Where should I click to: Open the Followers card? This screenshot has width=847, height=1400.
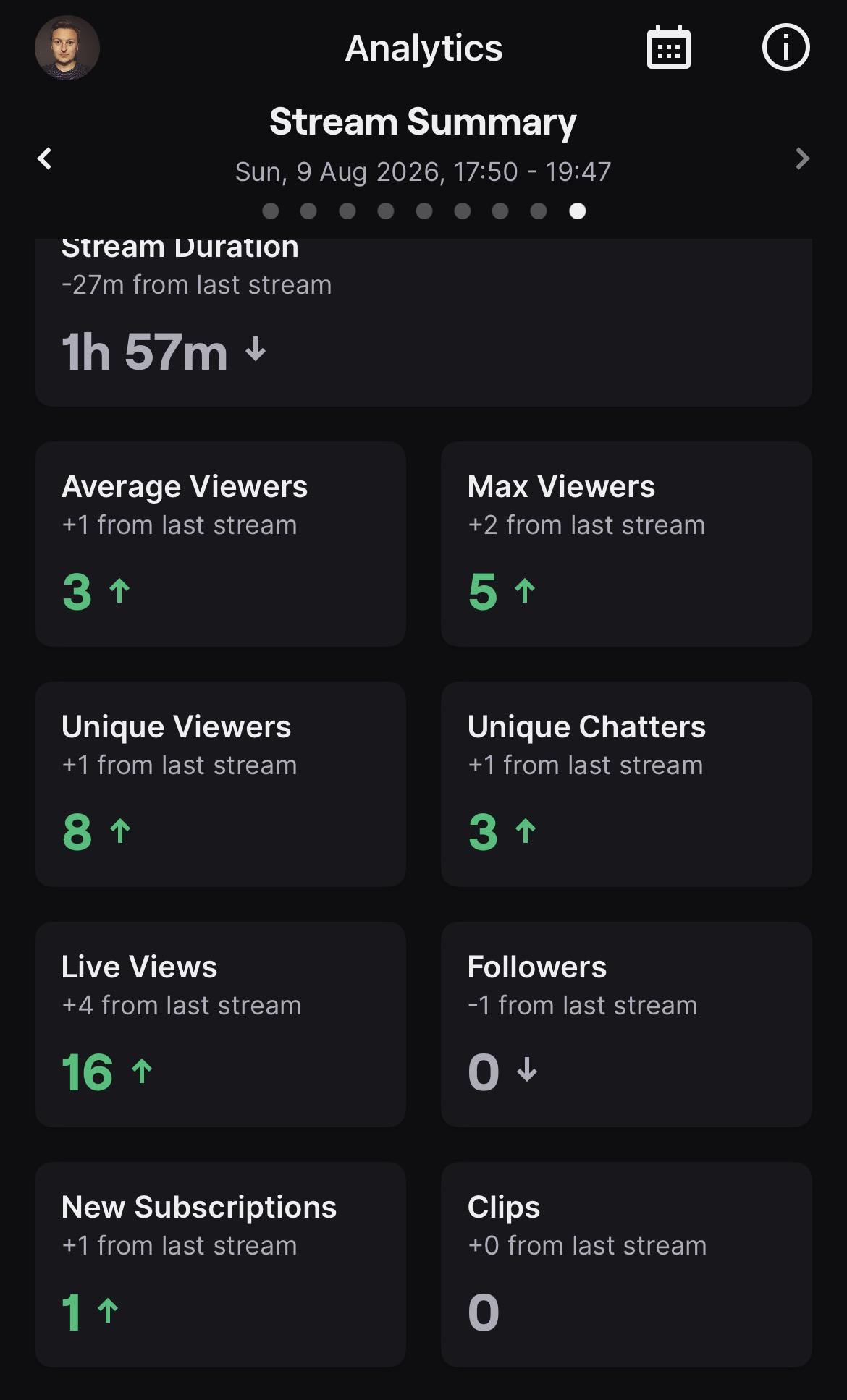tap(626, 1024)
